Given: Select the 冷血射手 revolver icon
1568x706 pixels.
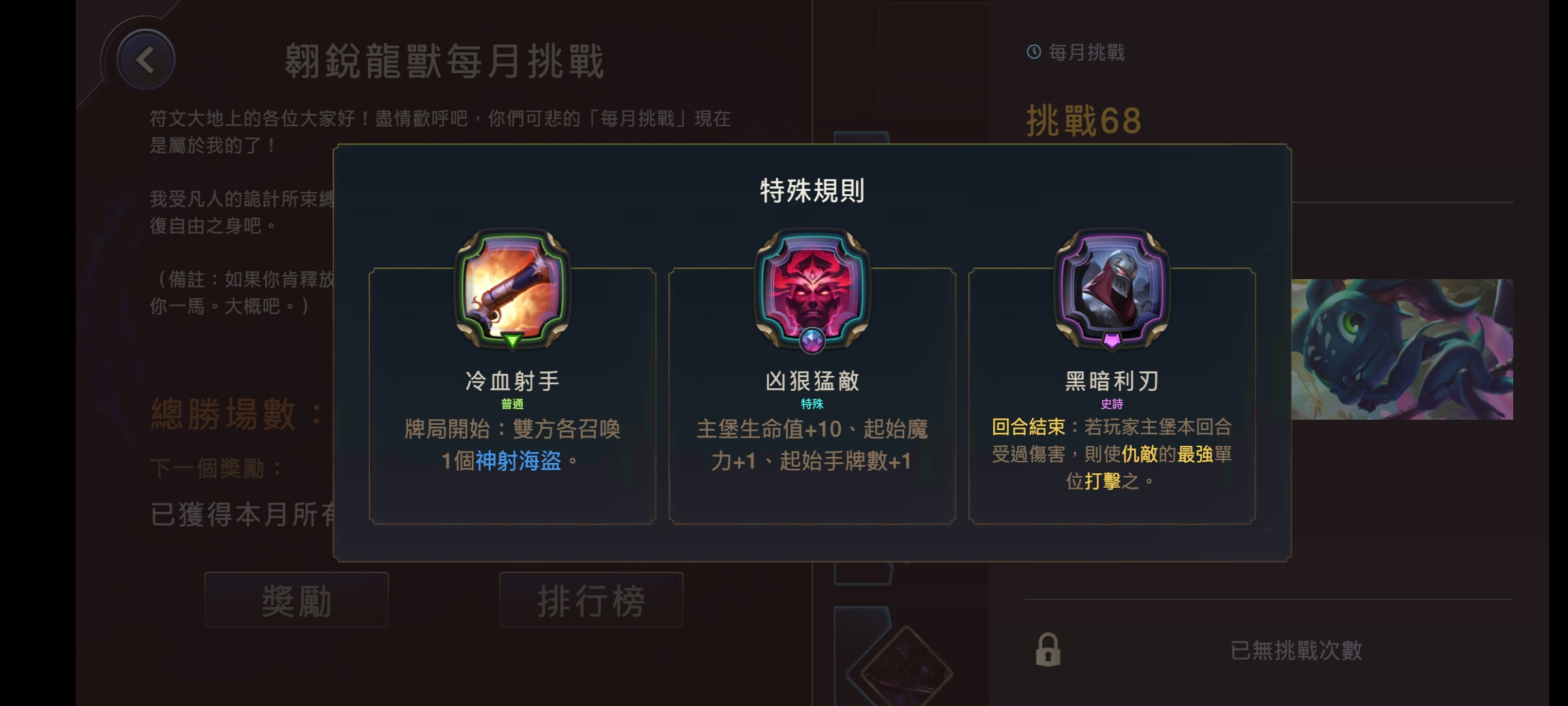Looking at the screenshot, I should pos(512,287).
